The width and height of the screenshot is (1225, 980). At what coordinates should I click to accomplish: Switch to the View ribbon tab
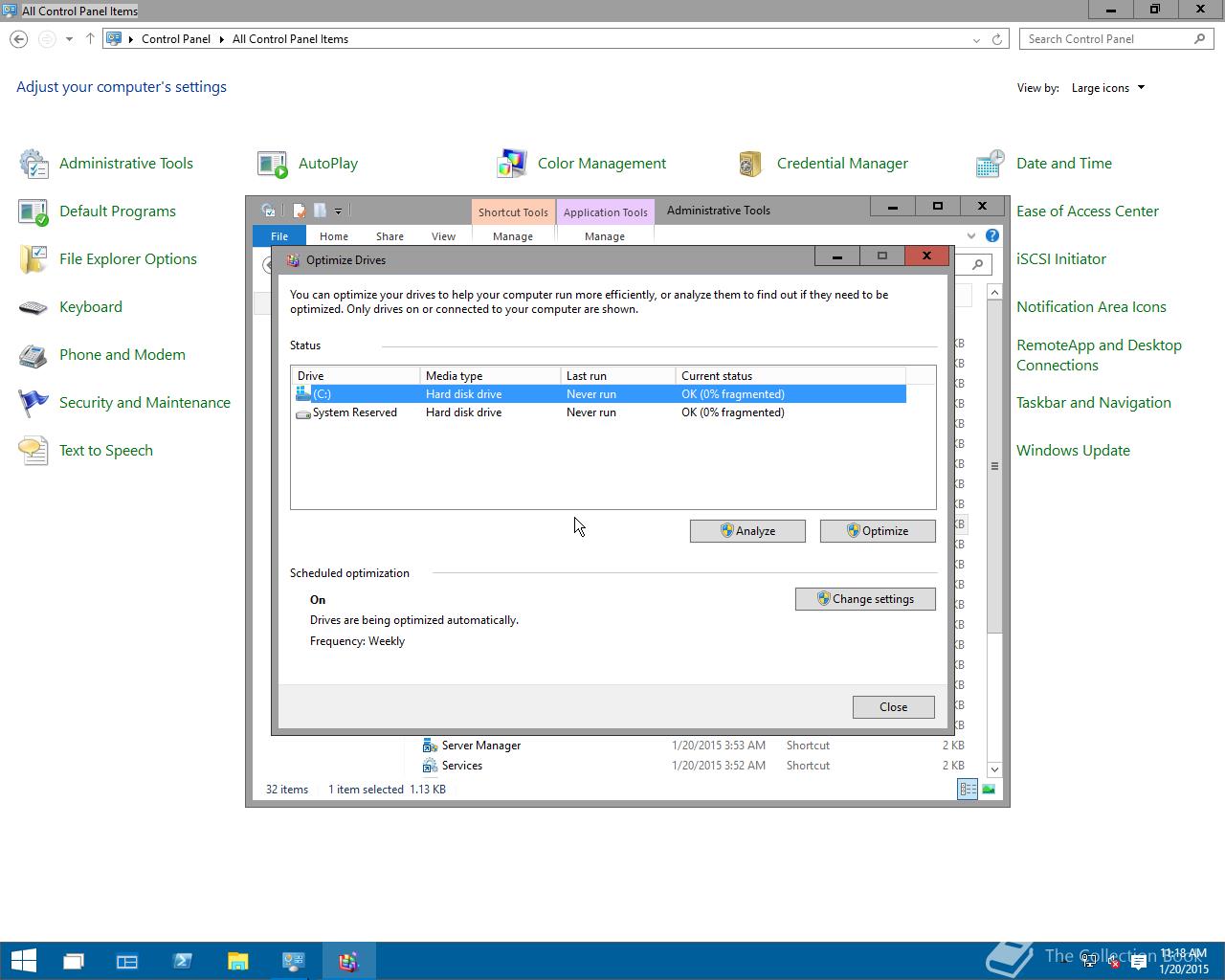coord(443,236)
